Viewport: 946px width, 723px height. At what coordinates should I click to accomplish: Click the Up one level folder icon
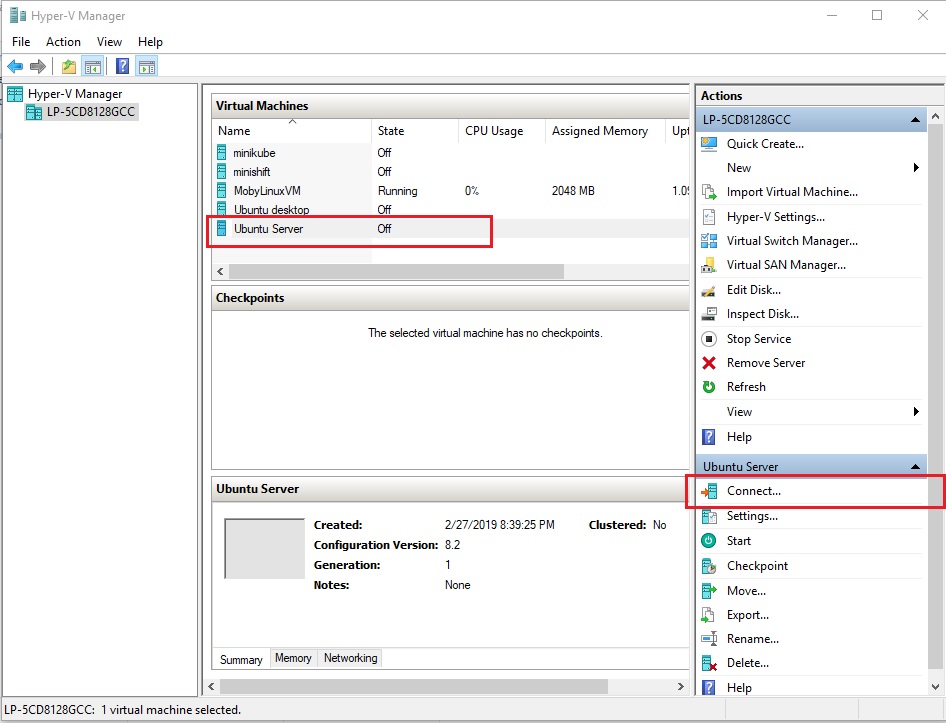click(x=69, y=66)
